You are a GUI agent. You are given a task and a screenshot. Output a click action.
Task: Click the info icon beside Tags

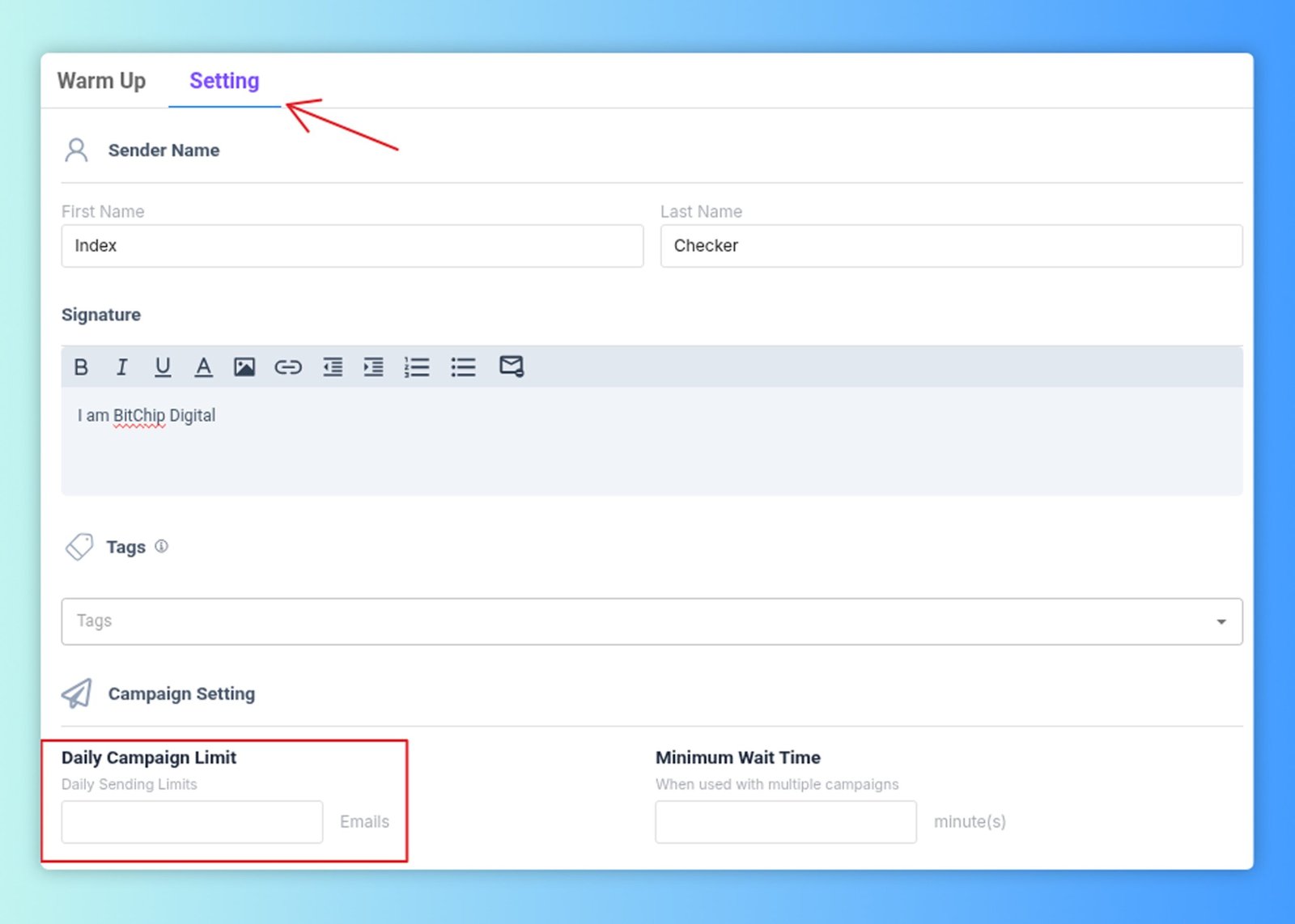(162, 546)
